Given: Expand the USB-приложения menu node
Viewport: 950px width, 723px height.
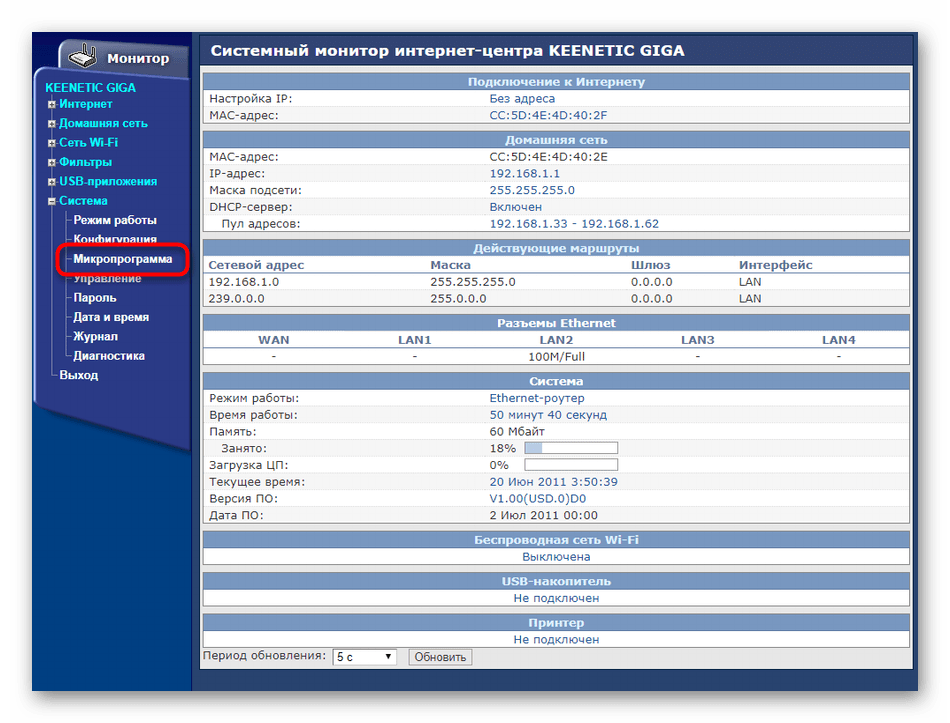Looking at the screenshot, I should point(52,182).
